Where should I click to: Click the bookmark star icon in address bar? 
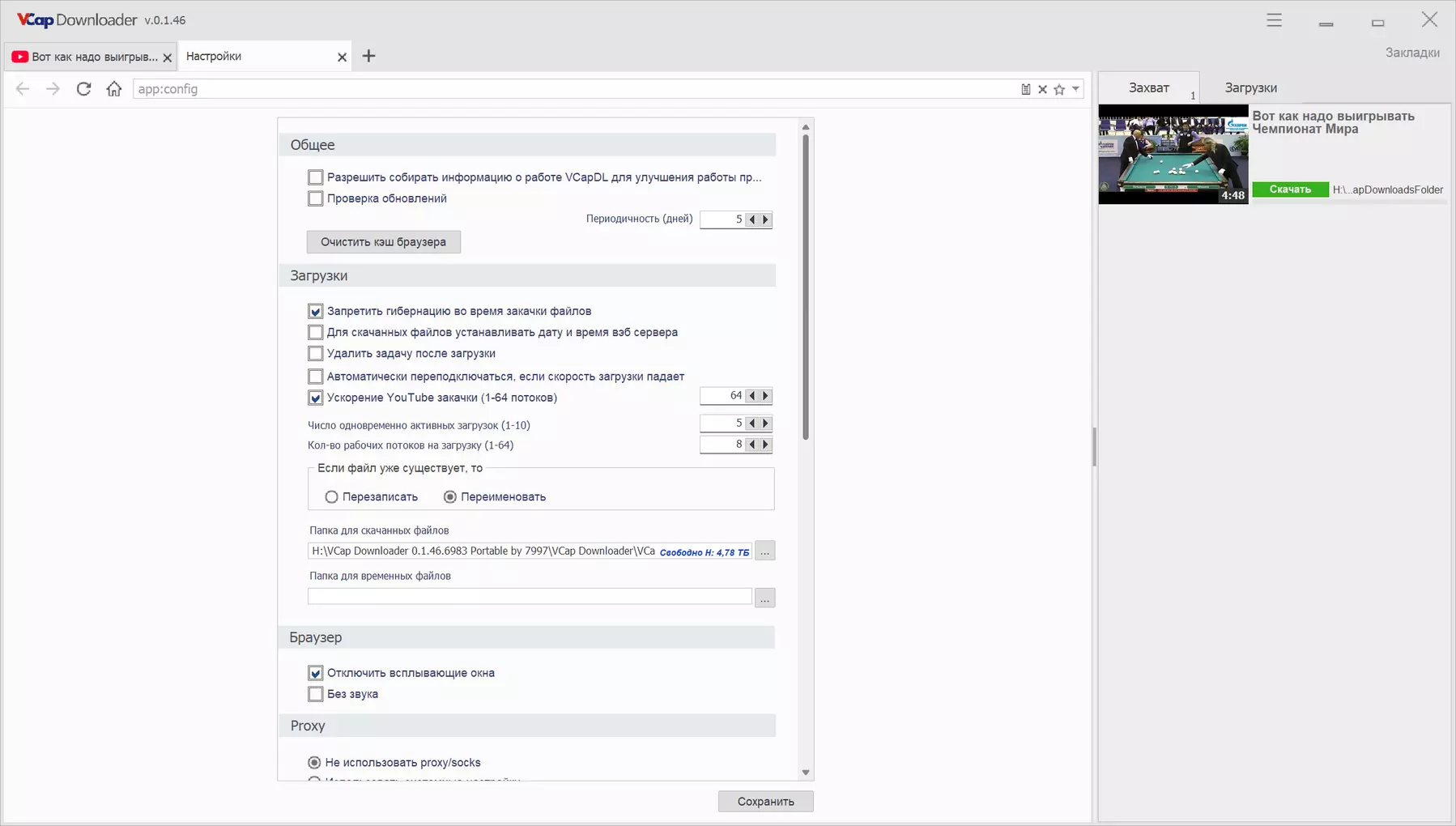[x=1059, y=90]
